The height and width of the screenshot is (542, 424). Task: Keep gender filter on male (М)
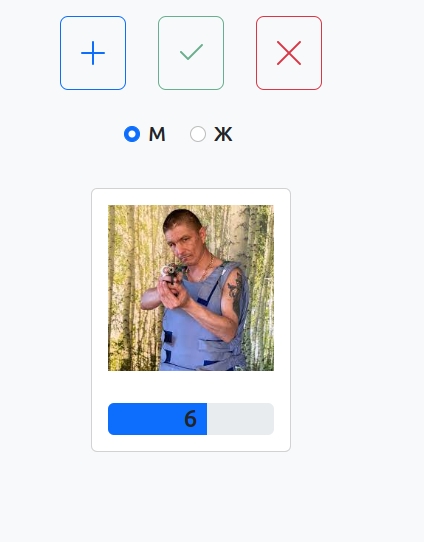pyautogui.click(x=132, y=134)
